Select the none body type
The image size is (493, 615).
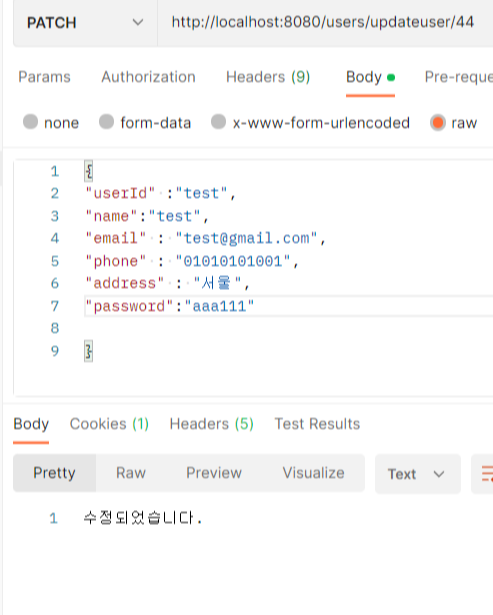[x=51, y=123]
